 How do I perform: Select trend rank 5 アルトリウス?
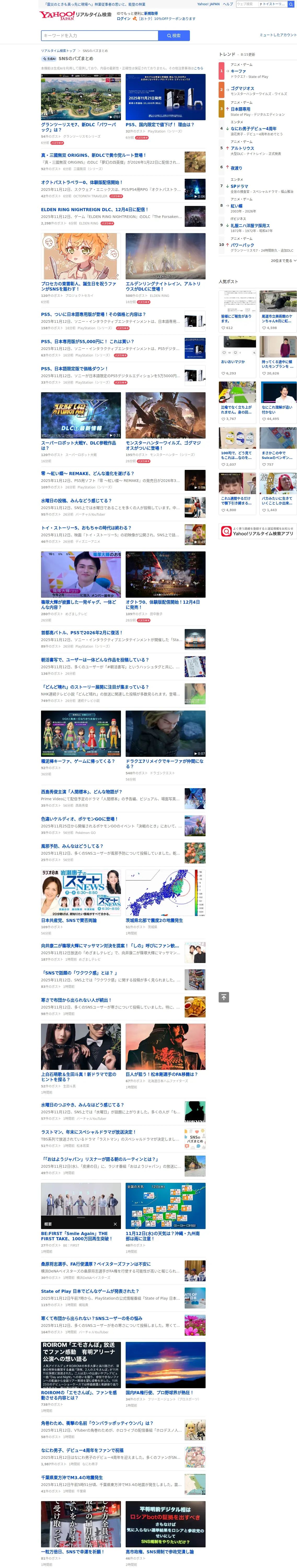242,148
